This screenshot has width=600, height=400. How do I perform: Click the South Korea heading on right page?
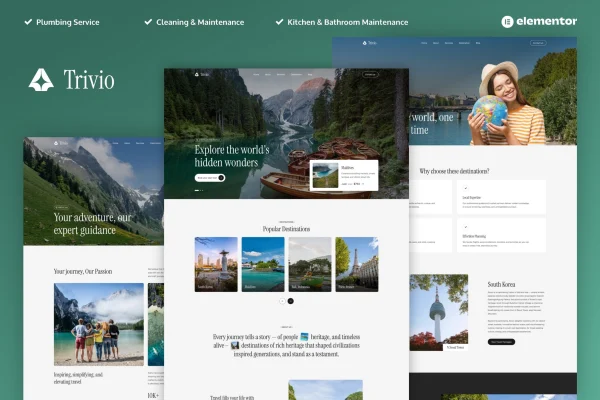click(x=501, y=284)
